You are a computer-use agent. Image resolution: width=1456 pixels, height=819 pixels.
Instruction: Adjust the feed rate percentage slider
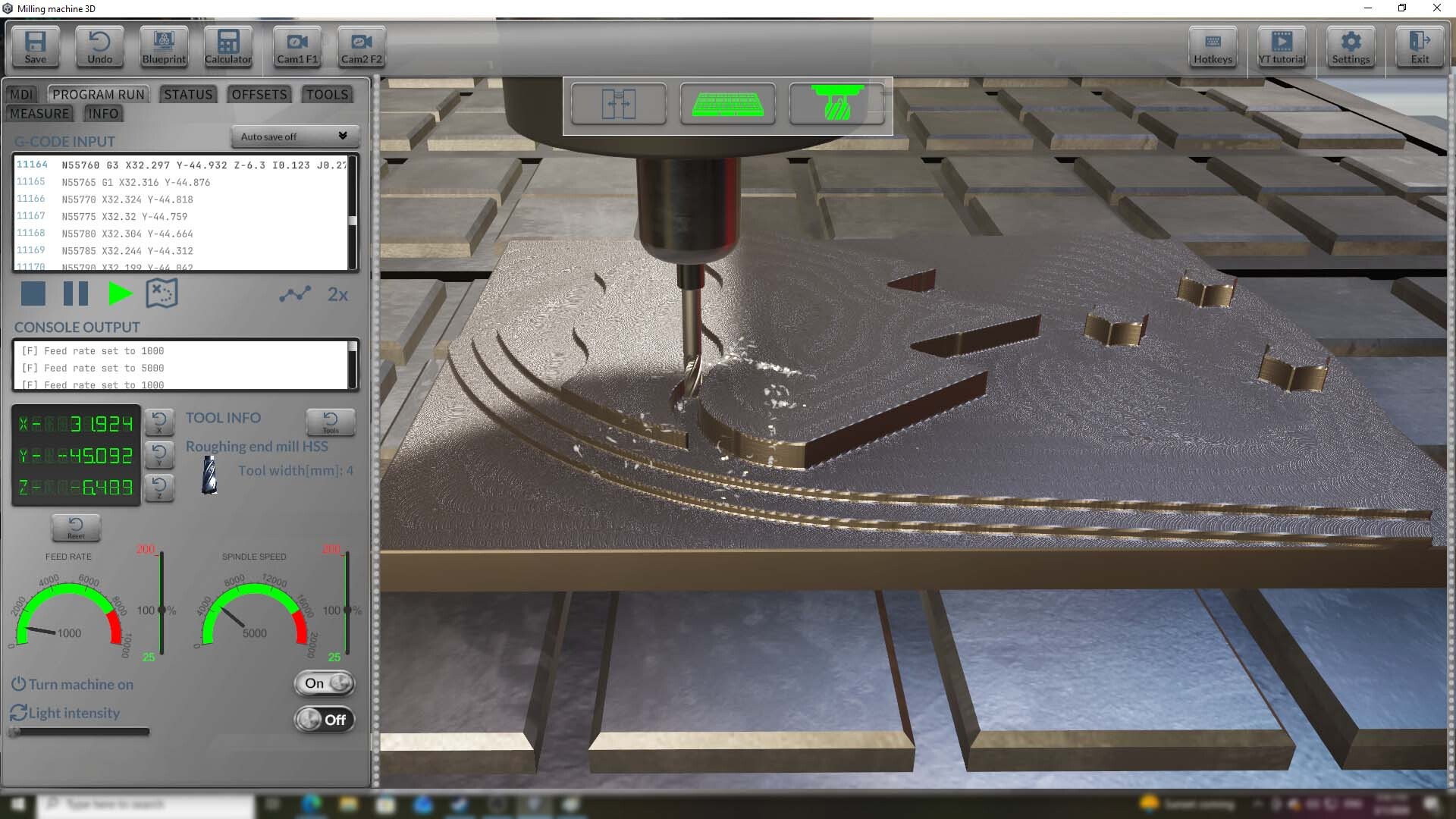pyautogui.click(x=162, y=610)
